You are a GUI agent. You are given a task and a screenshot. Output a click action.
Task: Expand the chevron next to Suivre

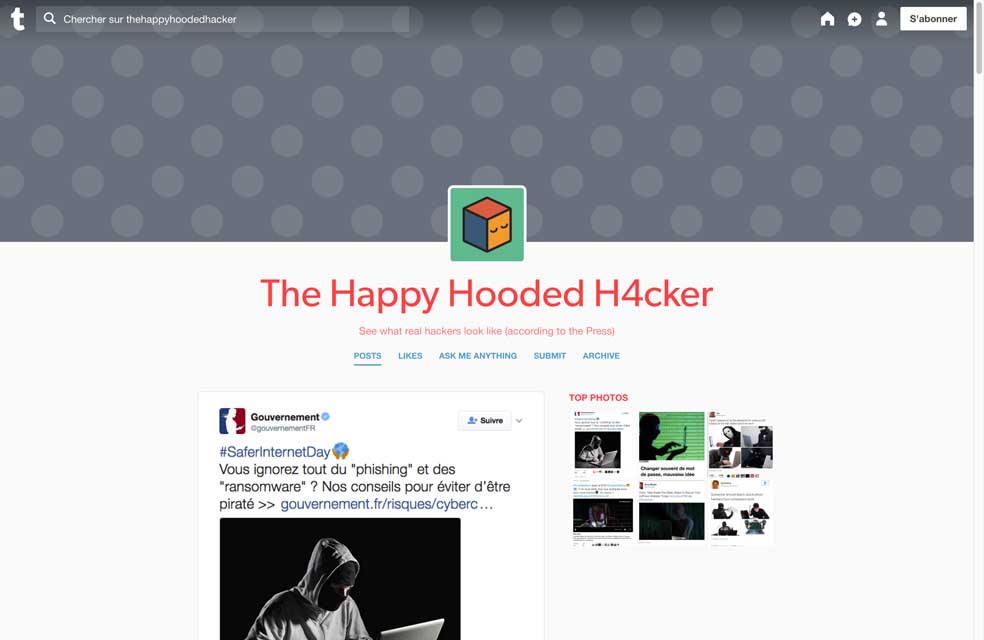point(519,420)
